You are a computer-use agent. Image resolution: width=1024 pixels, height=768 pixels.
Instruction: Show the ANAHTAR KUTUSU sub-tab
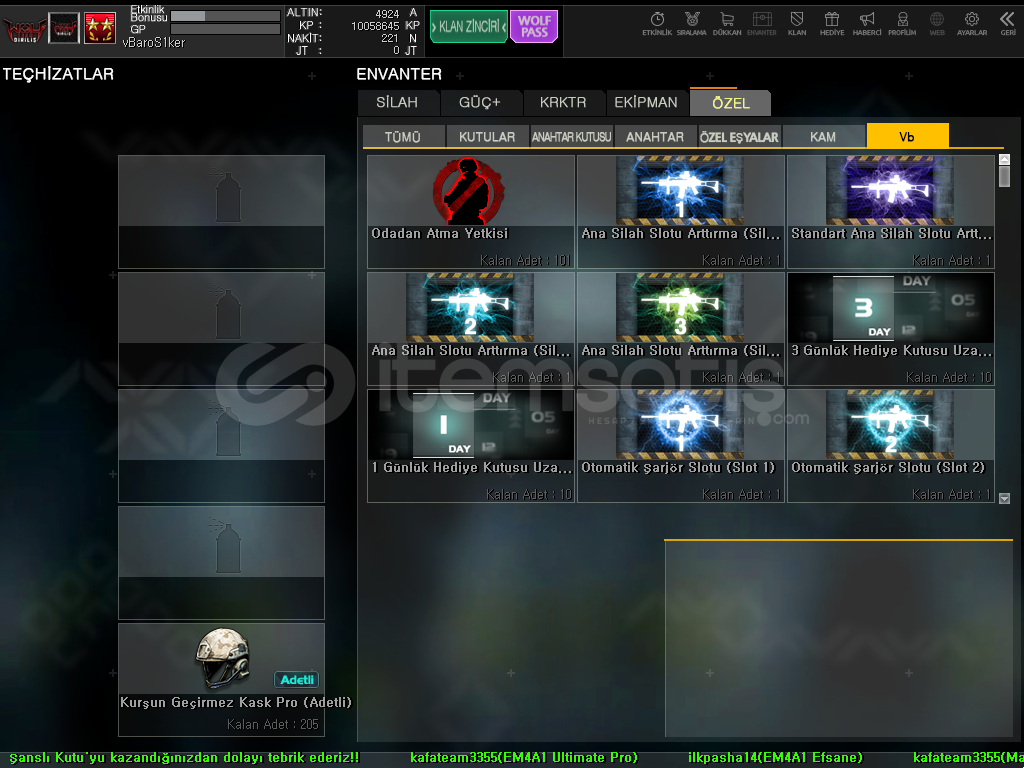[571, 136]
